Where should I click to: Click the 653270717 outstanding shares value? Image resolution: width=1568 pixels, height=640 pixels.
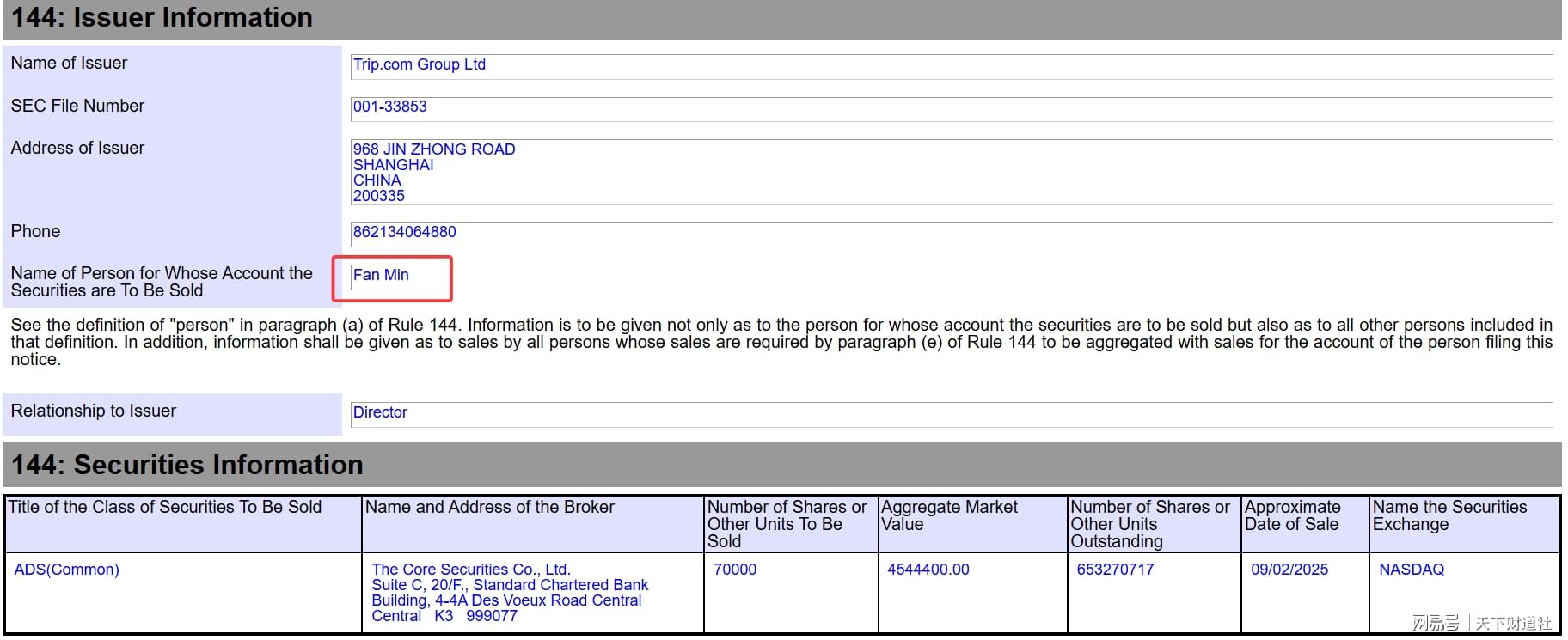(x=1115, y=570)
